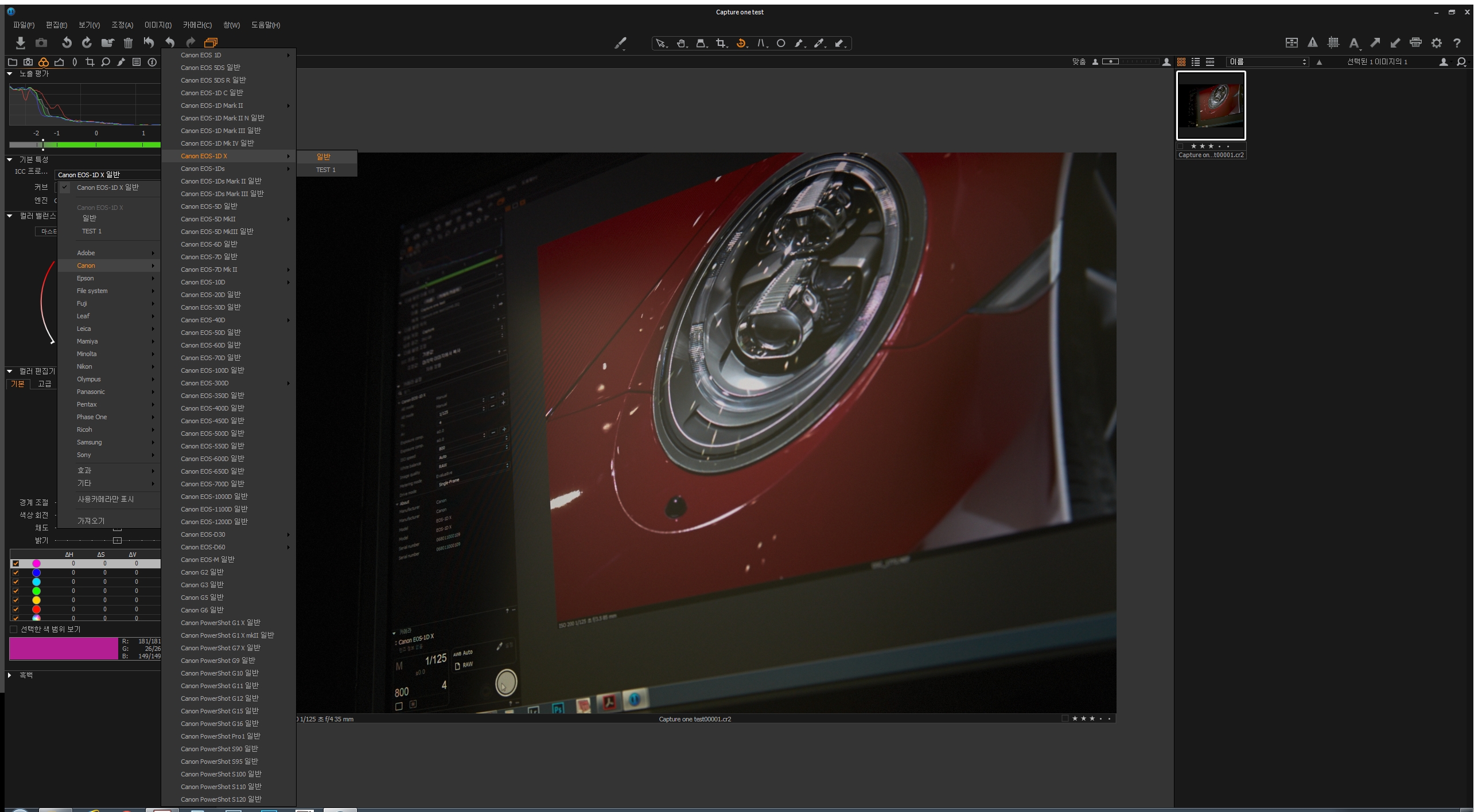Screen dimensions: 1478x812
Task: Select the crop cursor tool in toolbar
Action: pyautogui.click(x=721, y=44)
